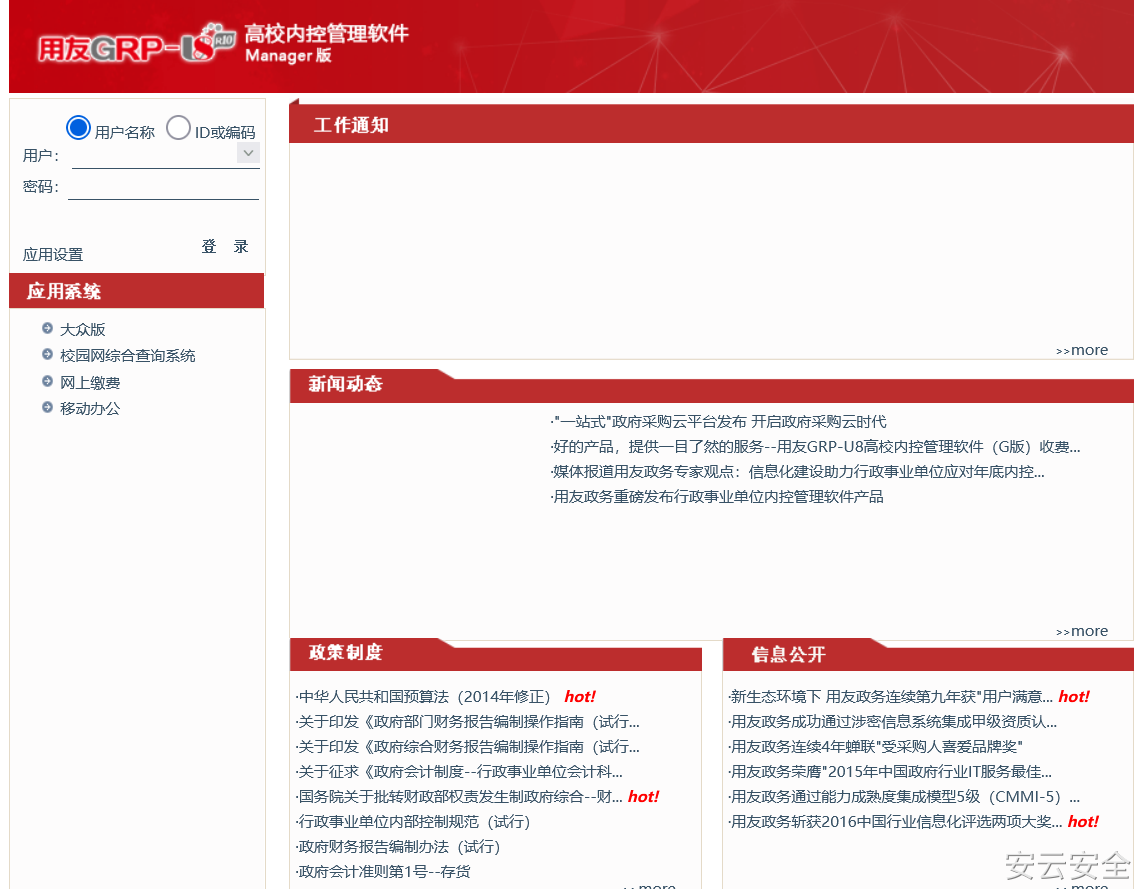Open news 好的产品，提供一目了然的服务
Screen dimensions: 1140x889
pos(816,446)
